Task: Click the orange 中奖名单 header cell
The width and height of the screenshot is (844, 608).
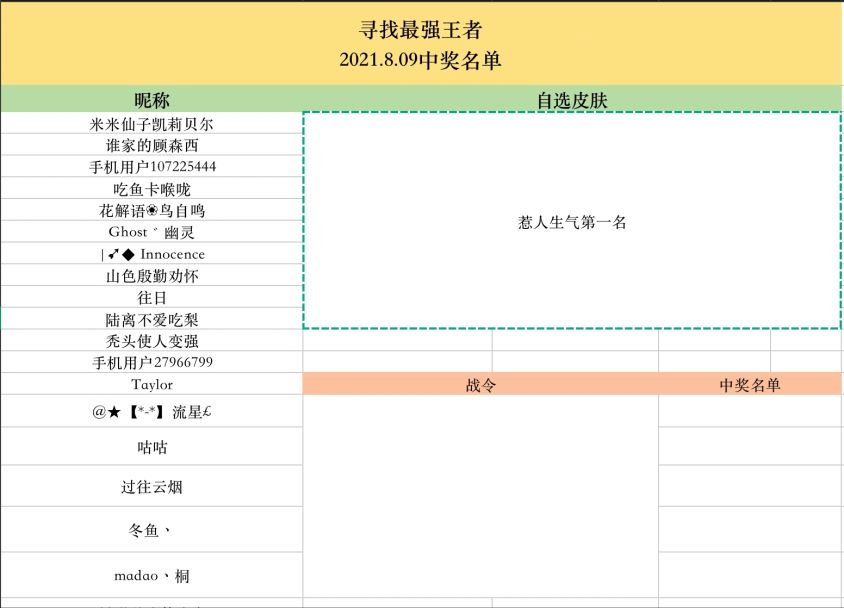Action: pos(750,385)
